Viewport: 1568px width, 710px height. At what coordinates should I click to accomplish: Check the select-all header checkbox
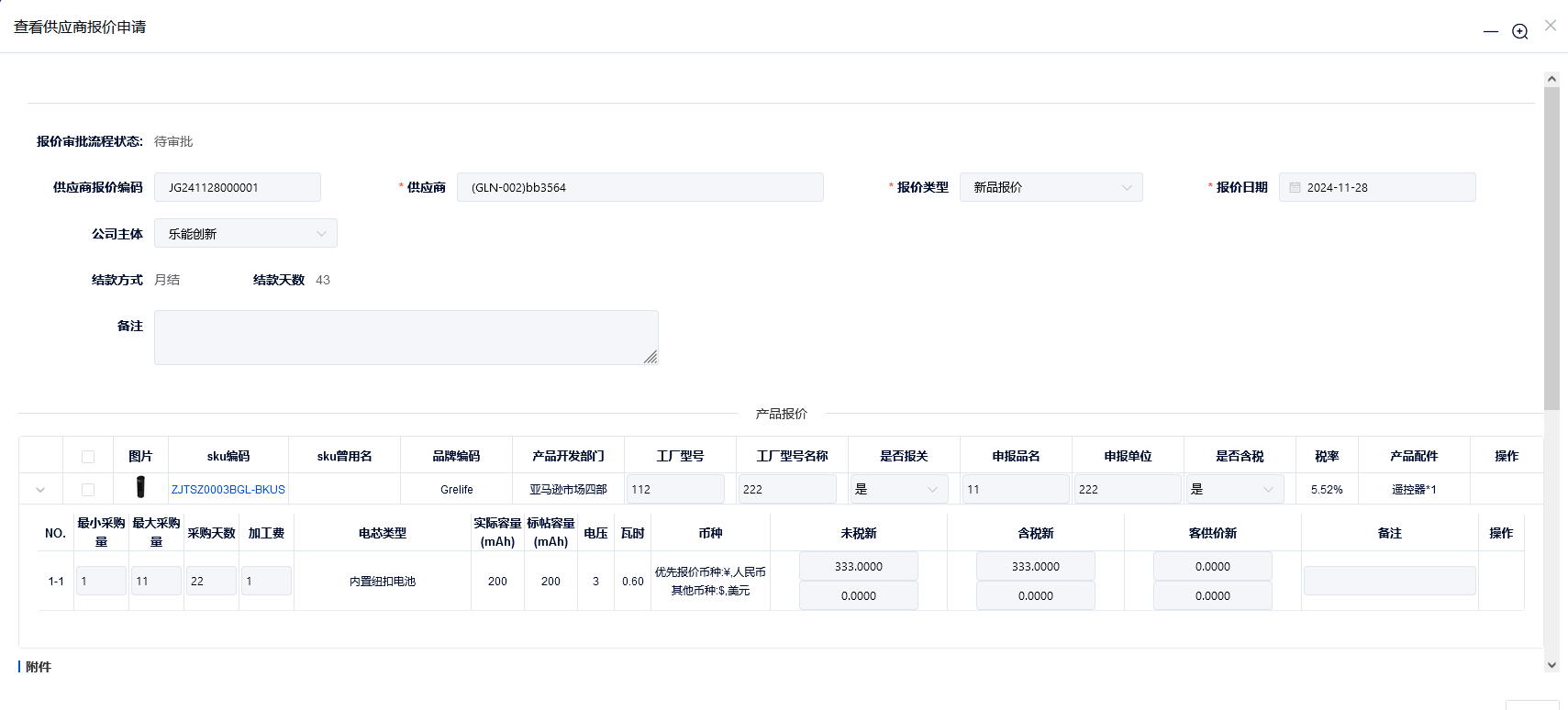(x=88, y=457)
